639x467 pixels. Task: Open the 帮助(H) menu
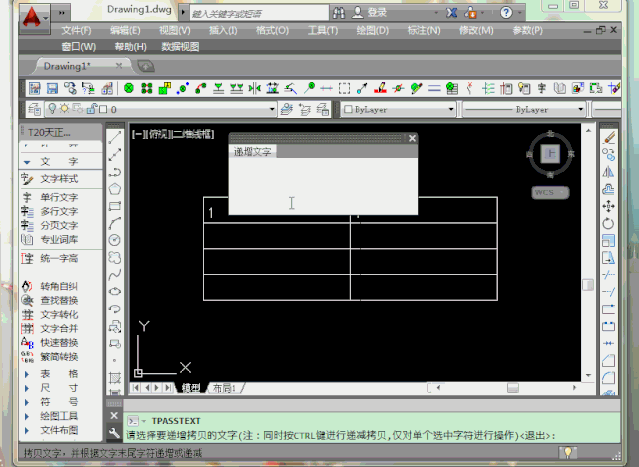130,47
